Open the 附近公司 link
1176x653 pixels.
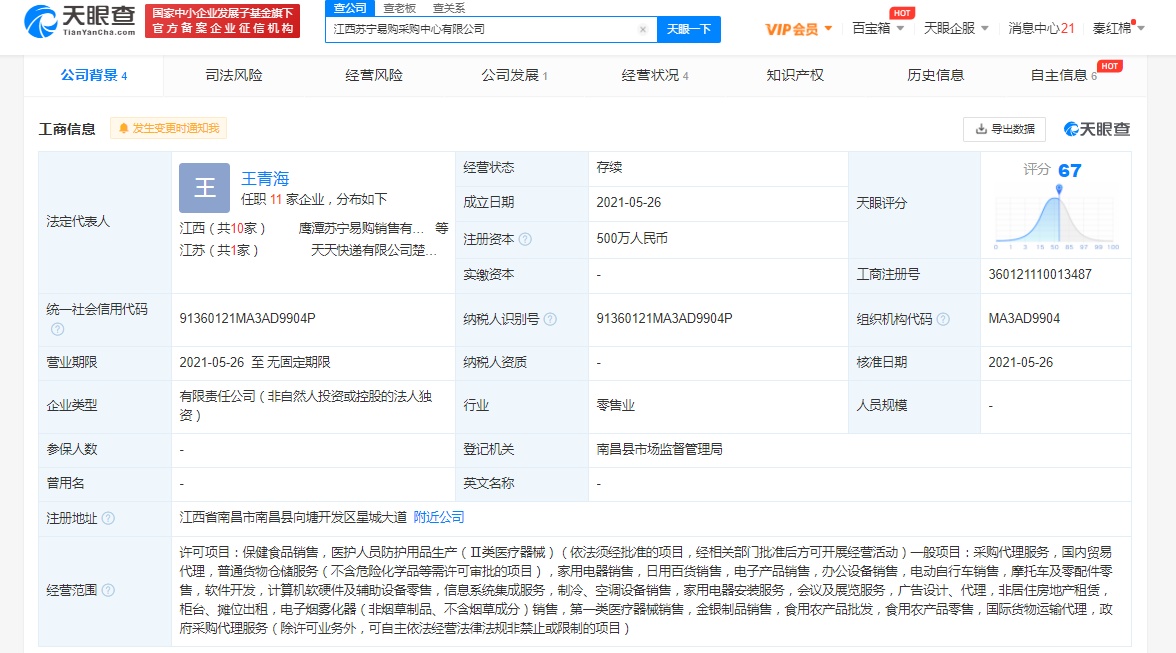439,517
